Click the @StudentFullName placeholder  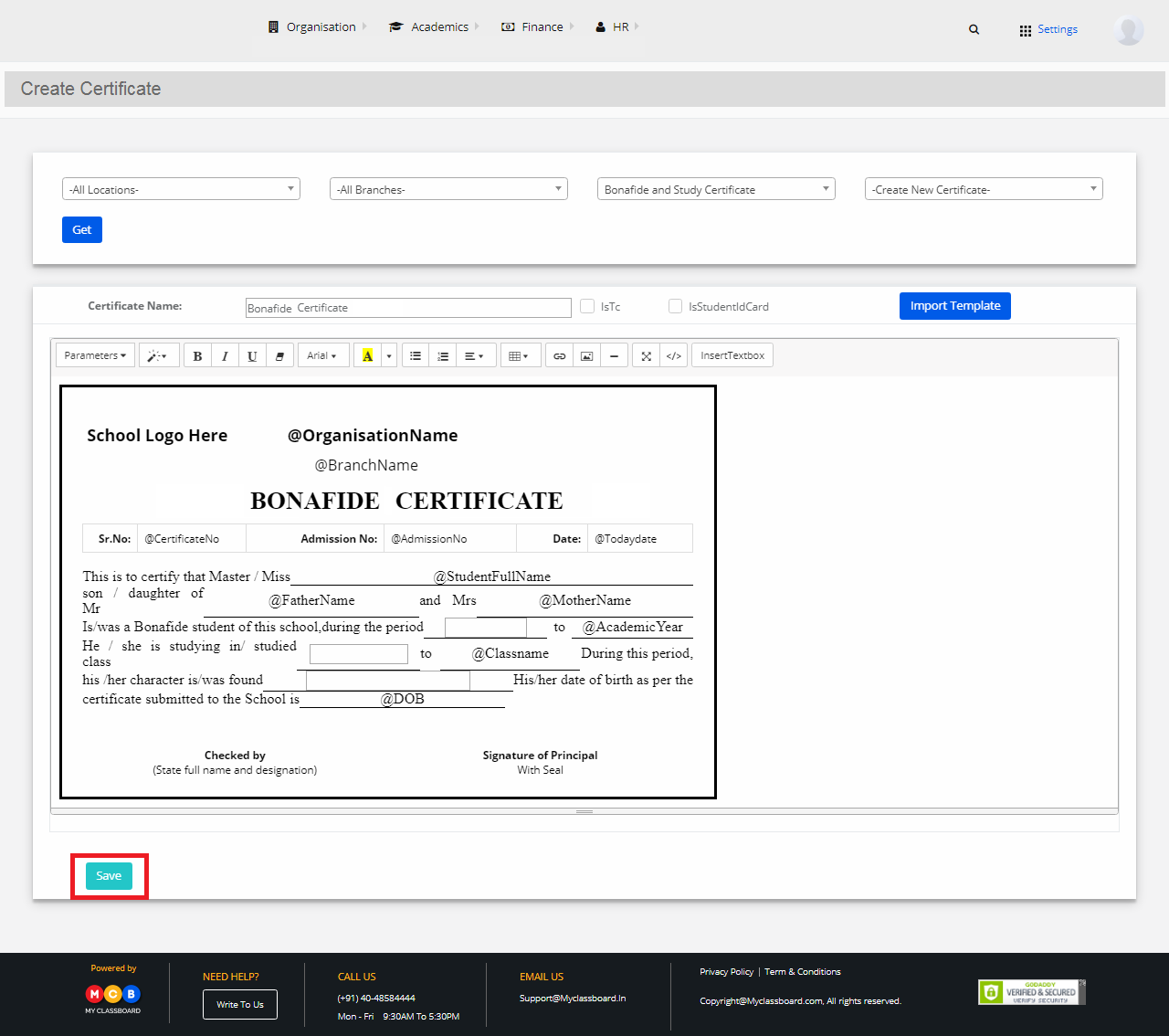[x=492, y=576]
